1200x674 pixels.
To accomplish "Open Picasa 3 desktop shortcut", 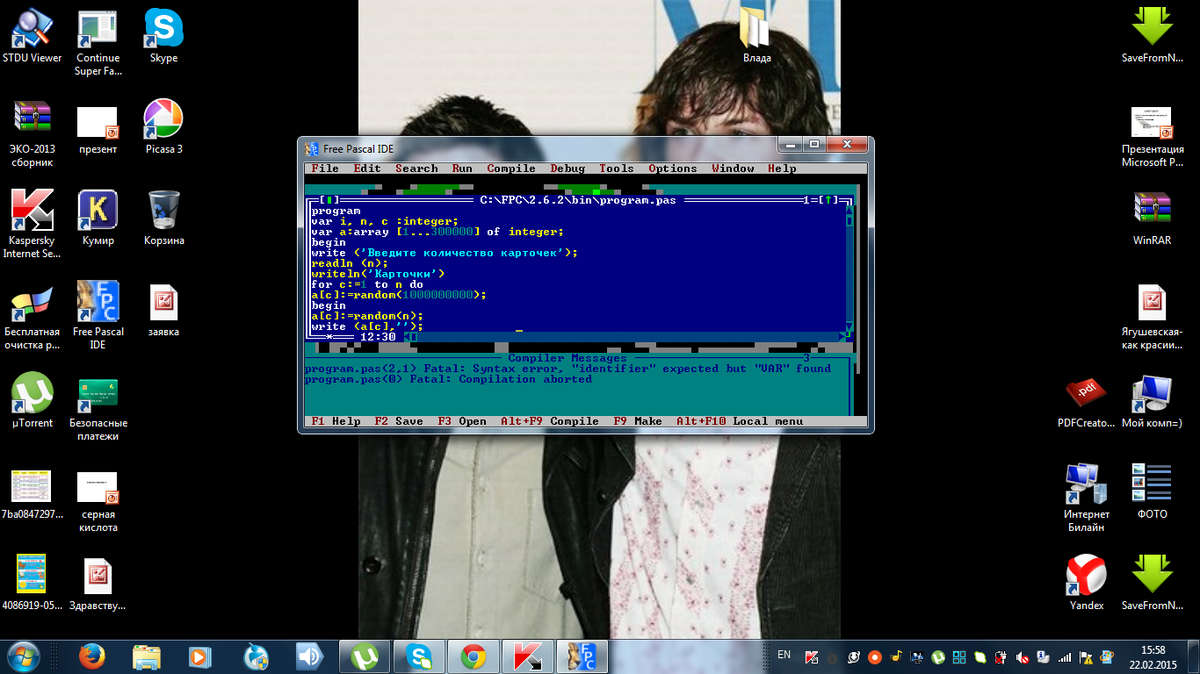I will [x=163, y=128].
